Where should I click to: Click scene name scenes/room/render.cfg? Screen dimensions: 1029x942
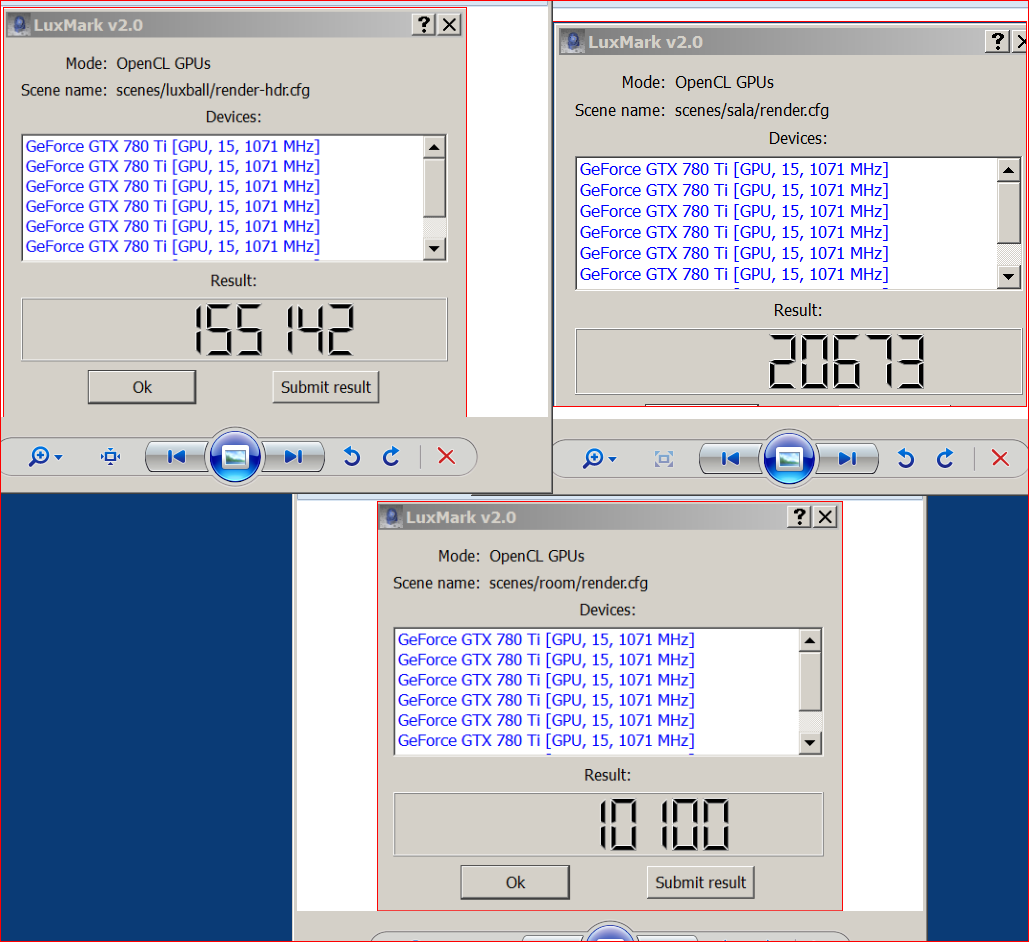tap(568, 583)
